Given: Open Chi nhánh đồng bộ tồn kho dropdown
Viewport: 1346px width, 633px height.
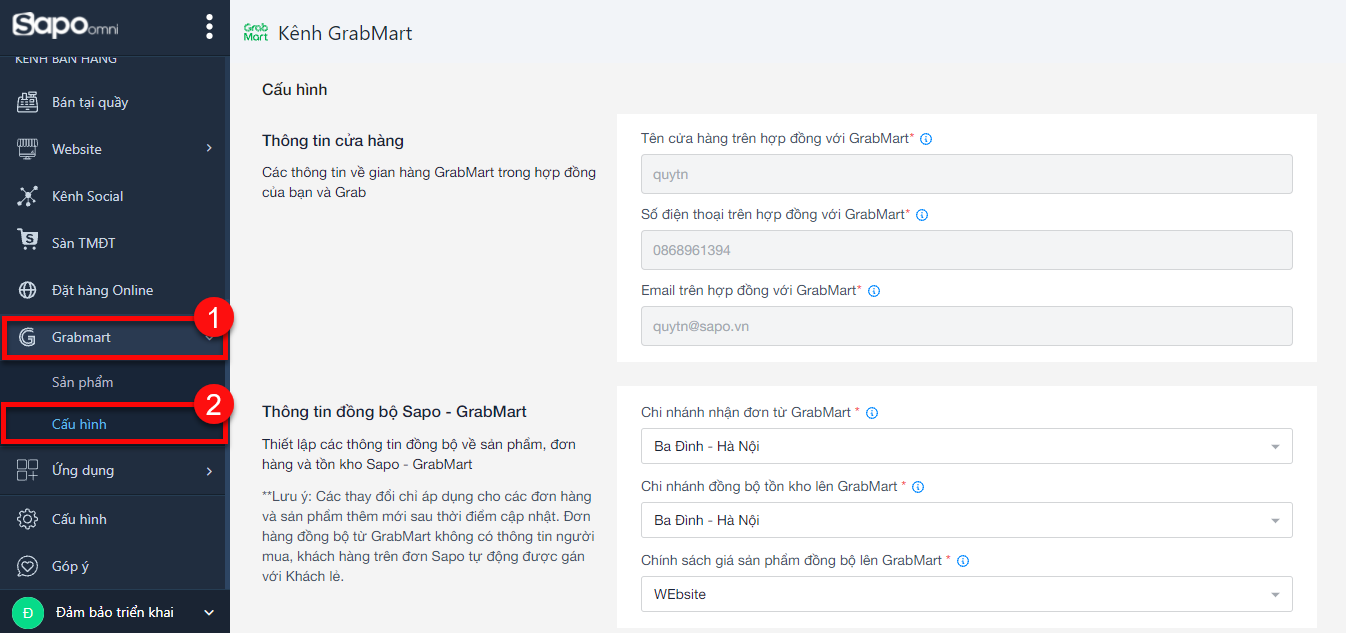Looking at the screenshot, I should [966, 520].
